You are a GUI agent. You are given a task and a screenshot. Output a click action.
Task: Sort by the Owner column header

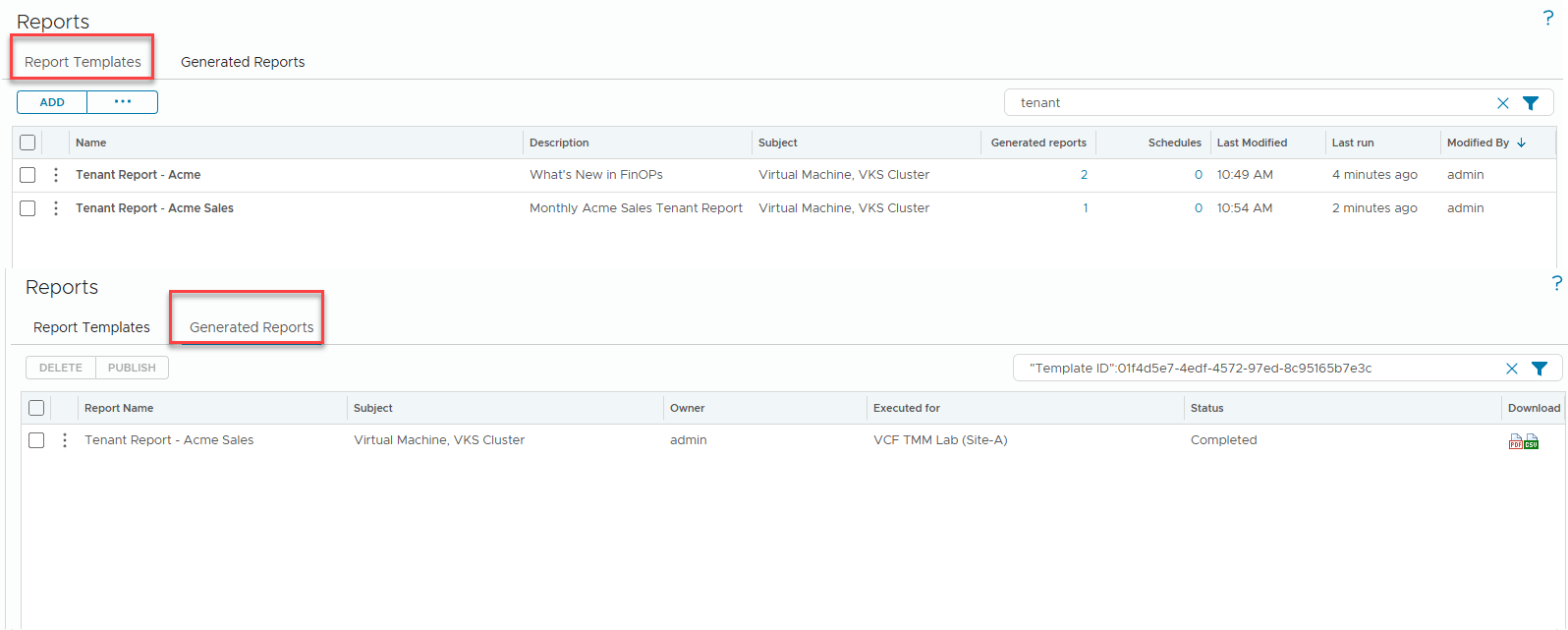(688, 408)
